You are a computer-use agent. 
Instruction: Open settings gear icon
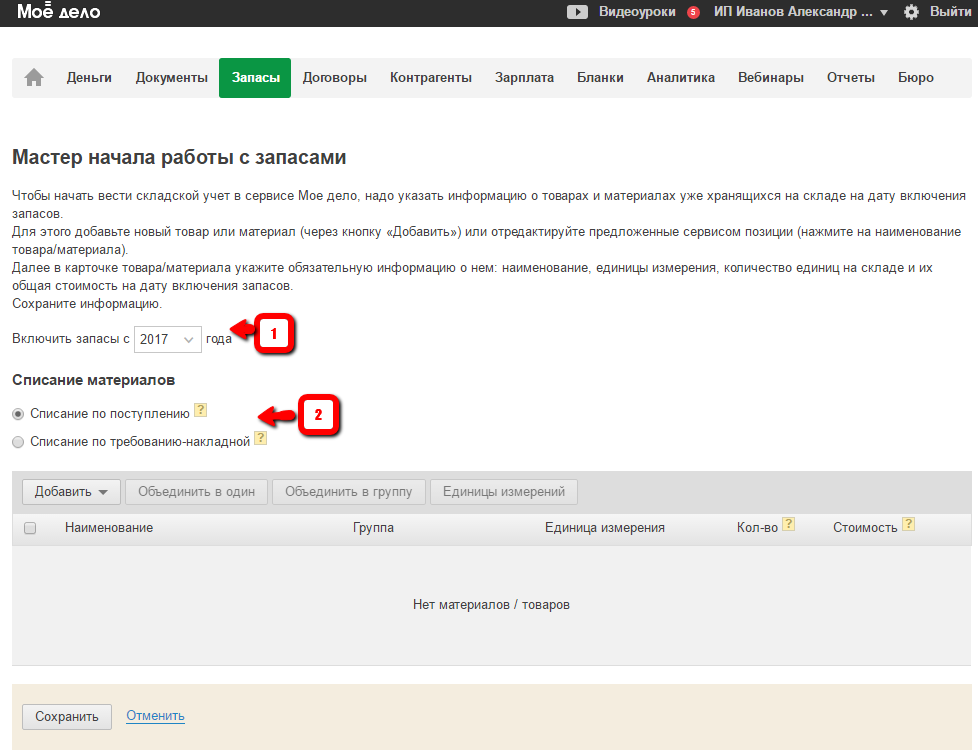click(911, 12)
